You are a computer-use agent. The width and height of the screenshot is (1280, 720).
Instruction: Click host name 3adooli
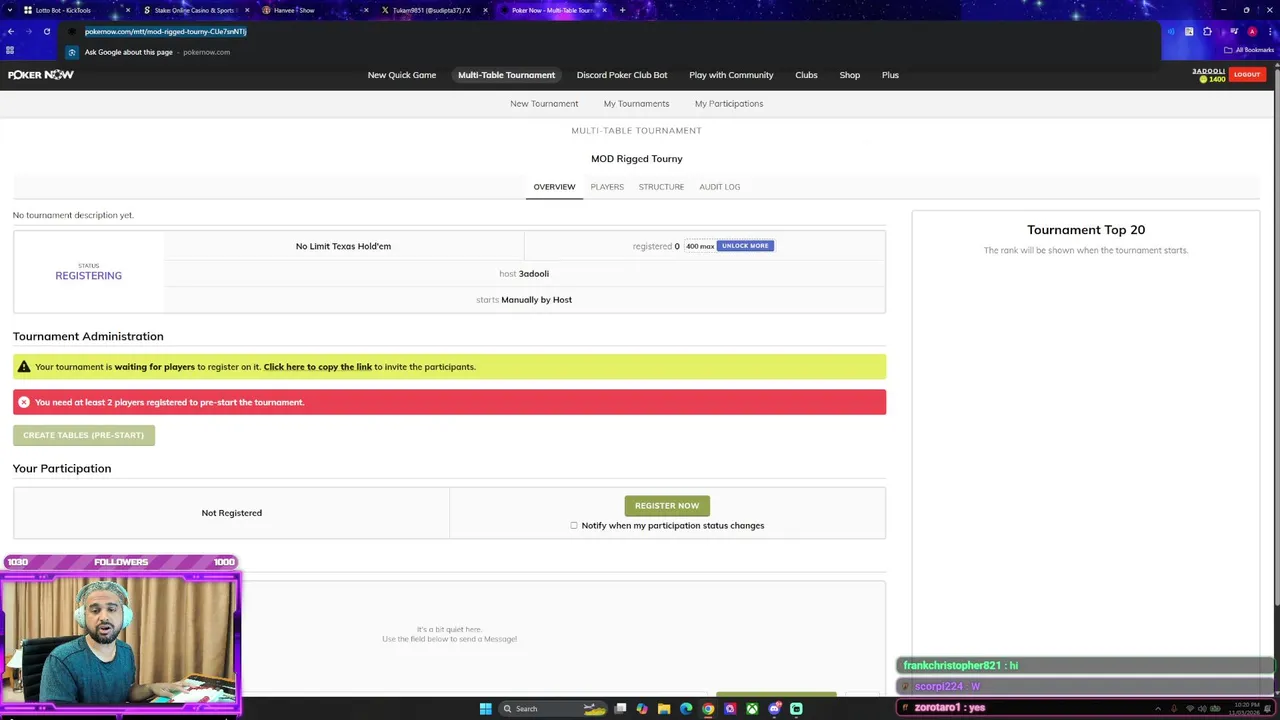[533, 273]
